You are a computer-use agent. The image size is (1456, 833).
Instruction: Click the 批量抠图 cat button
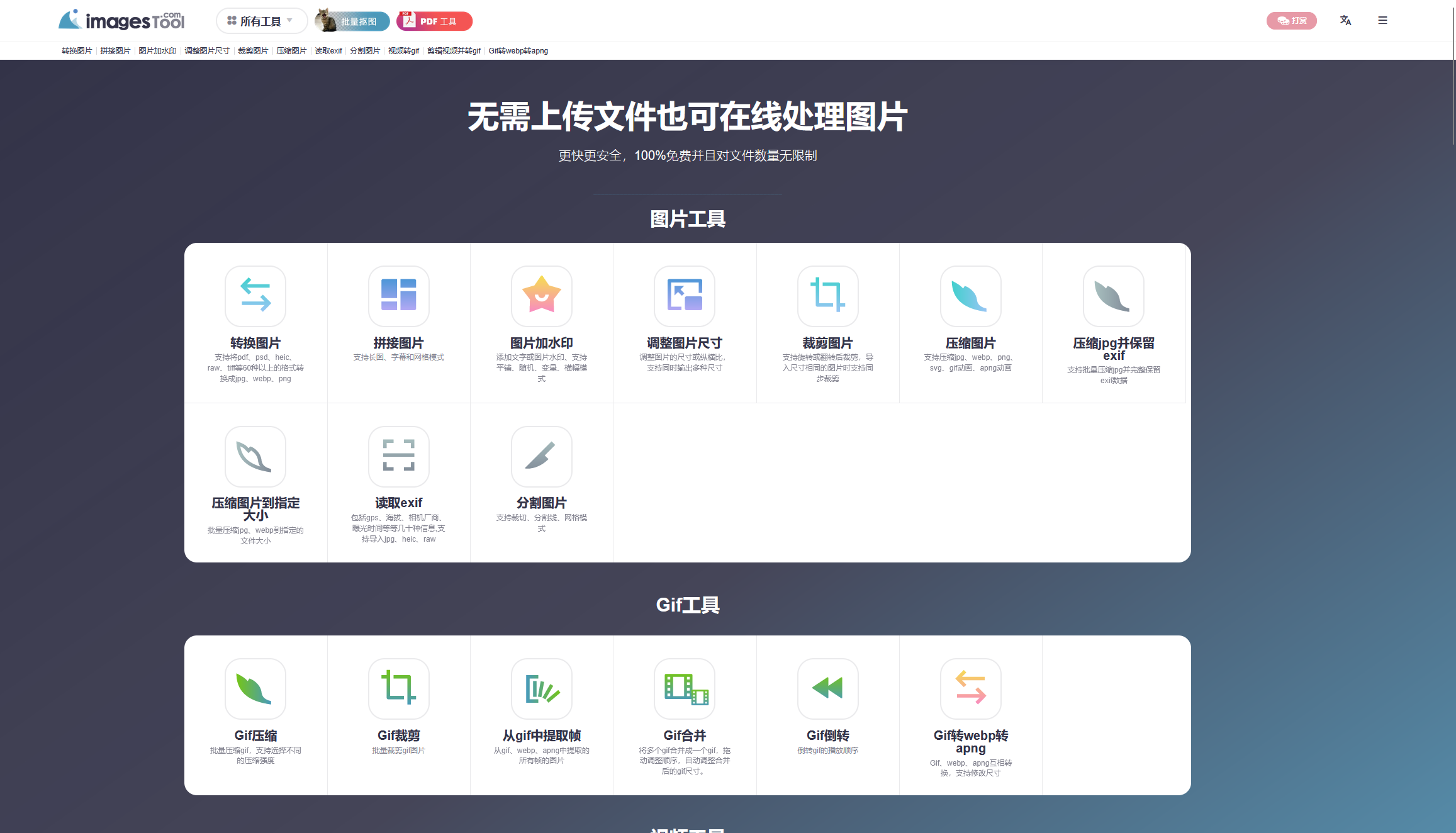[352, 21]
